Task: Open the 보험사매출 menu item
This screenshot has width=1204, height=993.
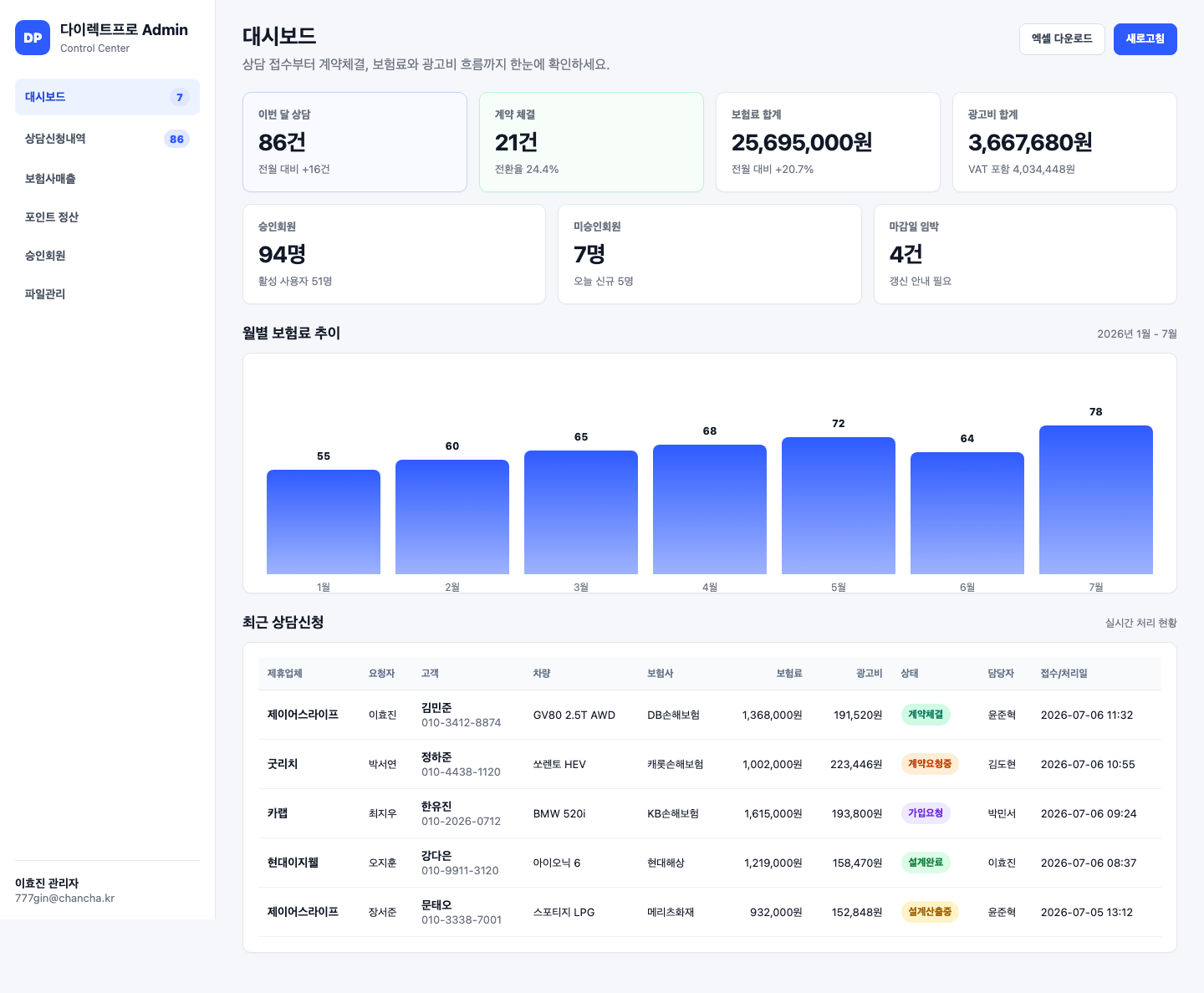Action: pyautogui.click(x=107, y=178)
